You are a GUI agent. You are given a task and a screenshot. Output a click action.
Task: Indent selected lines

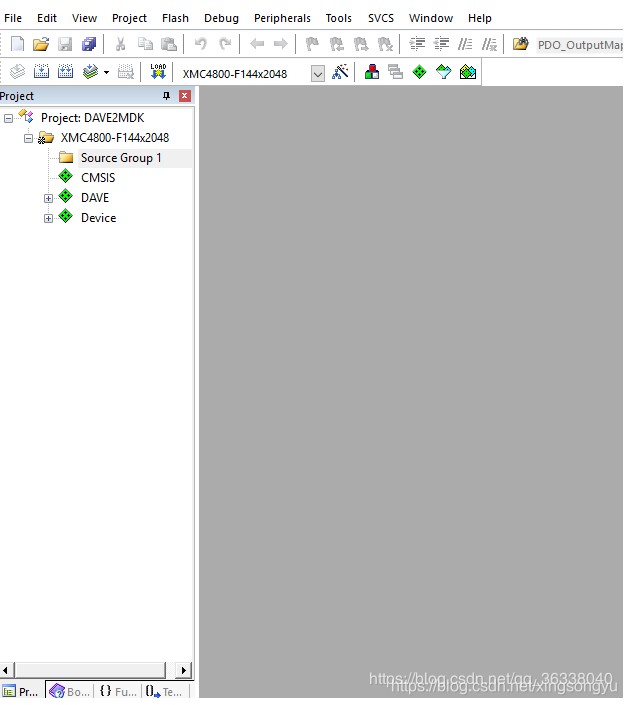417,44
